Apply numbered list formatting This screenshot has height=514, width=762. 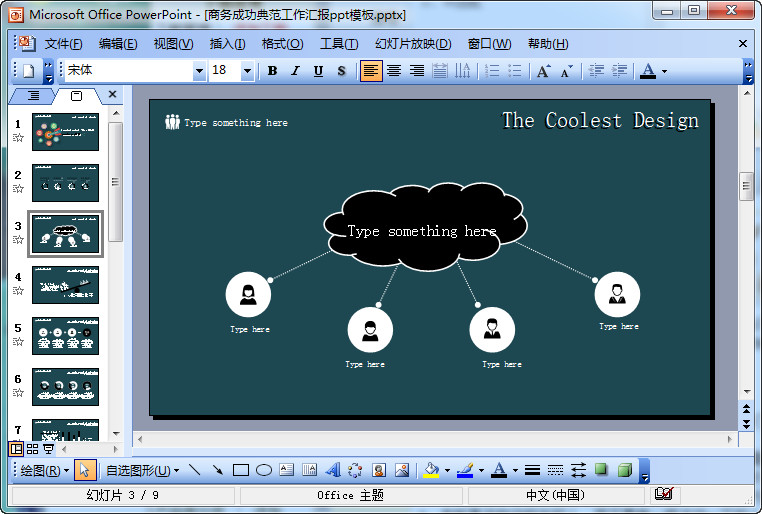point(492,71)
